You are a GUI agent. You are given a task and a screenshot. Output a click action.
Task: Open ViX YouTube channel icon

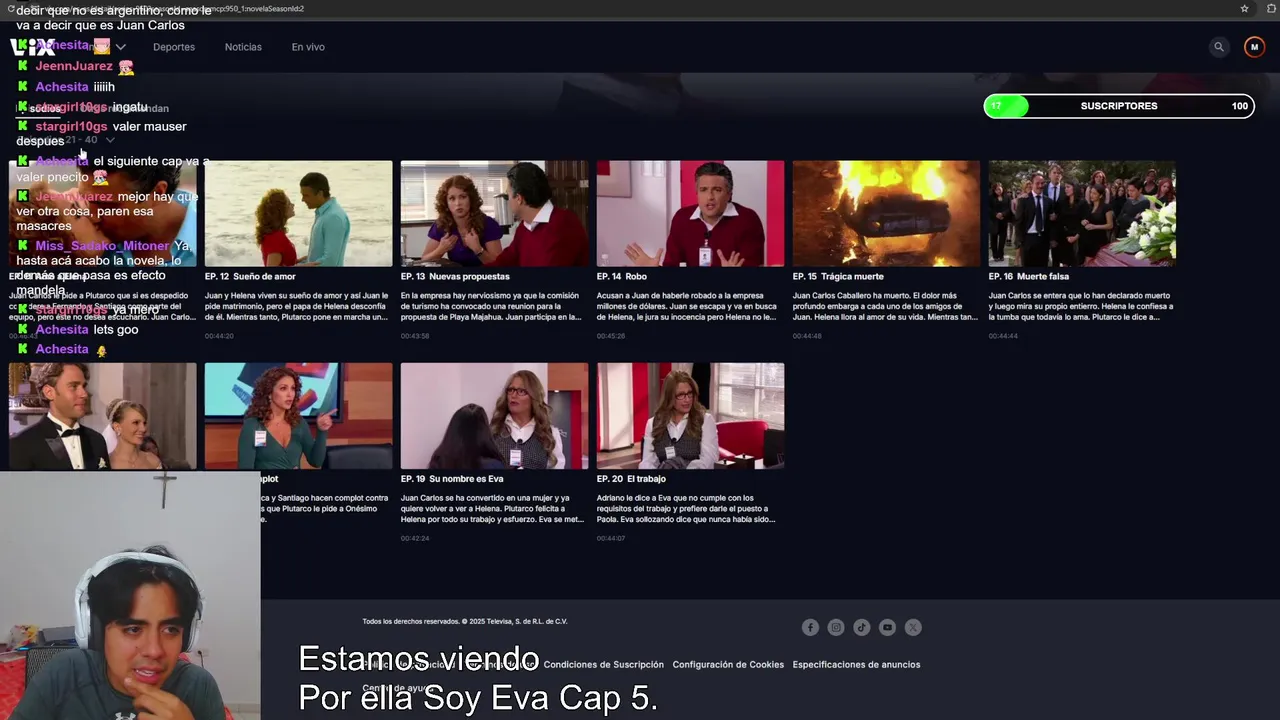click(x=887, y=627)
